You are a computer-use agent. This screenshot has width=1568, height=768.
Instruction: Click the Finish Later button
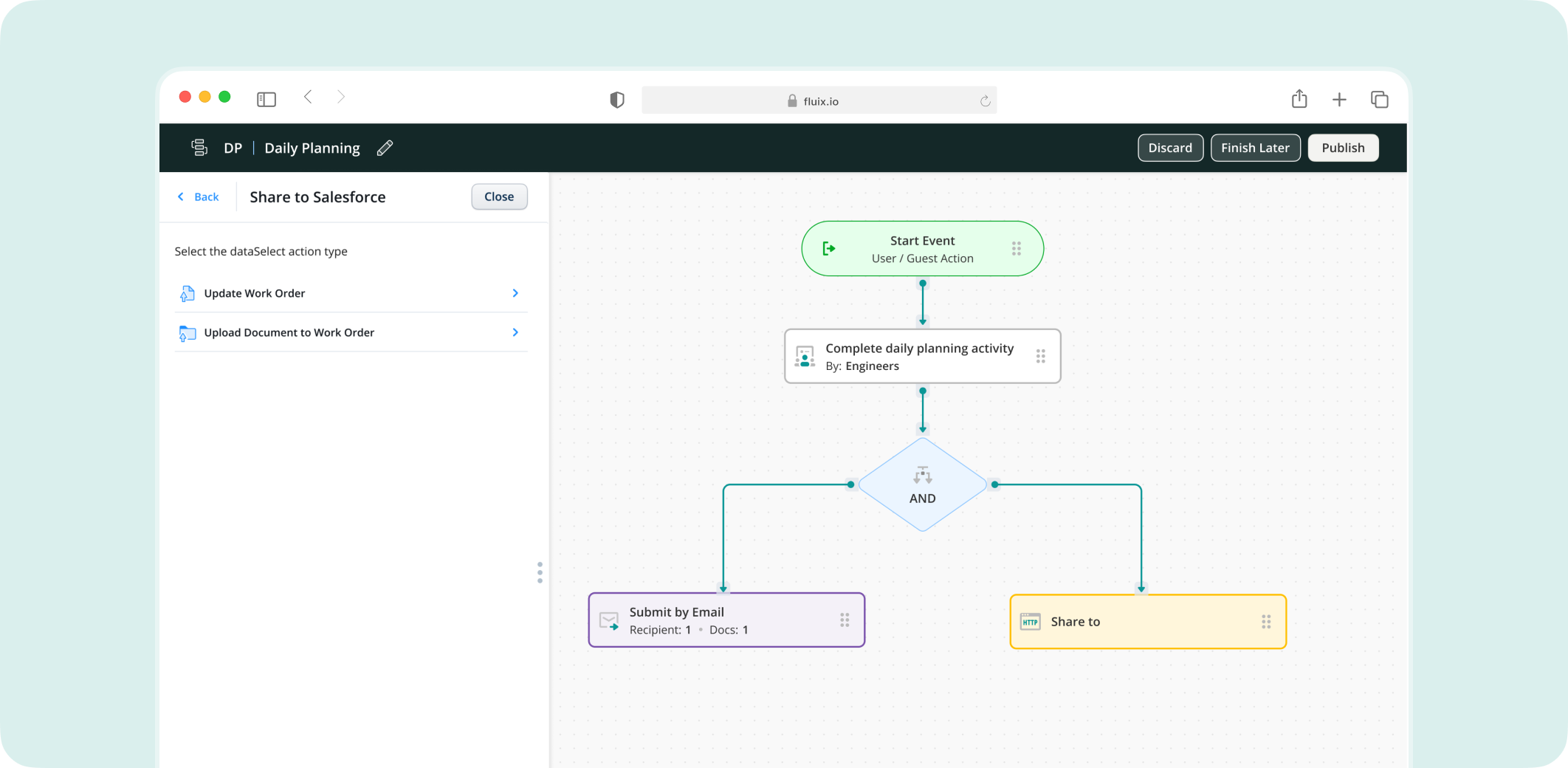[1255, 148]
